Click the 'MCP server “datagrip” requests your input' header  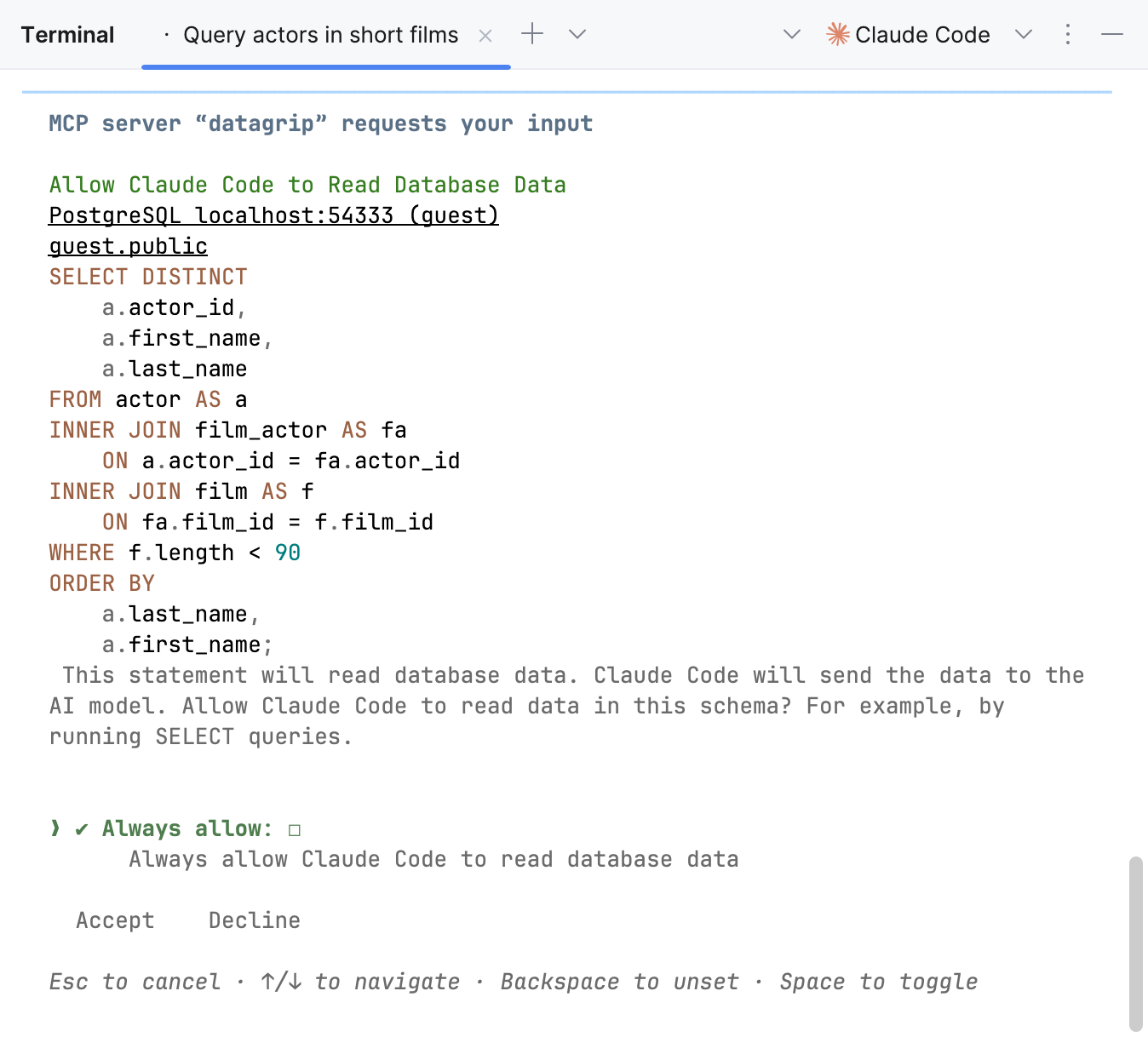coord(321,123)
